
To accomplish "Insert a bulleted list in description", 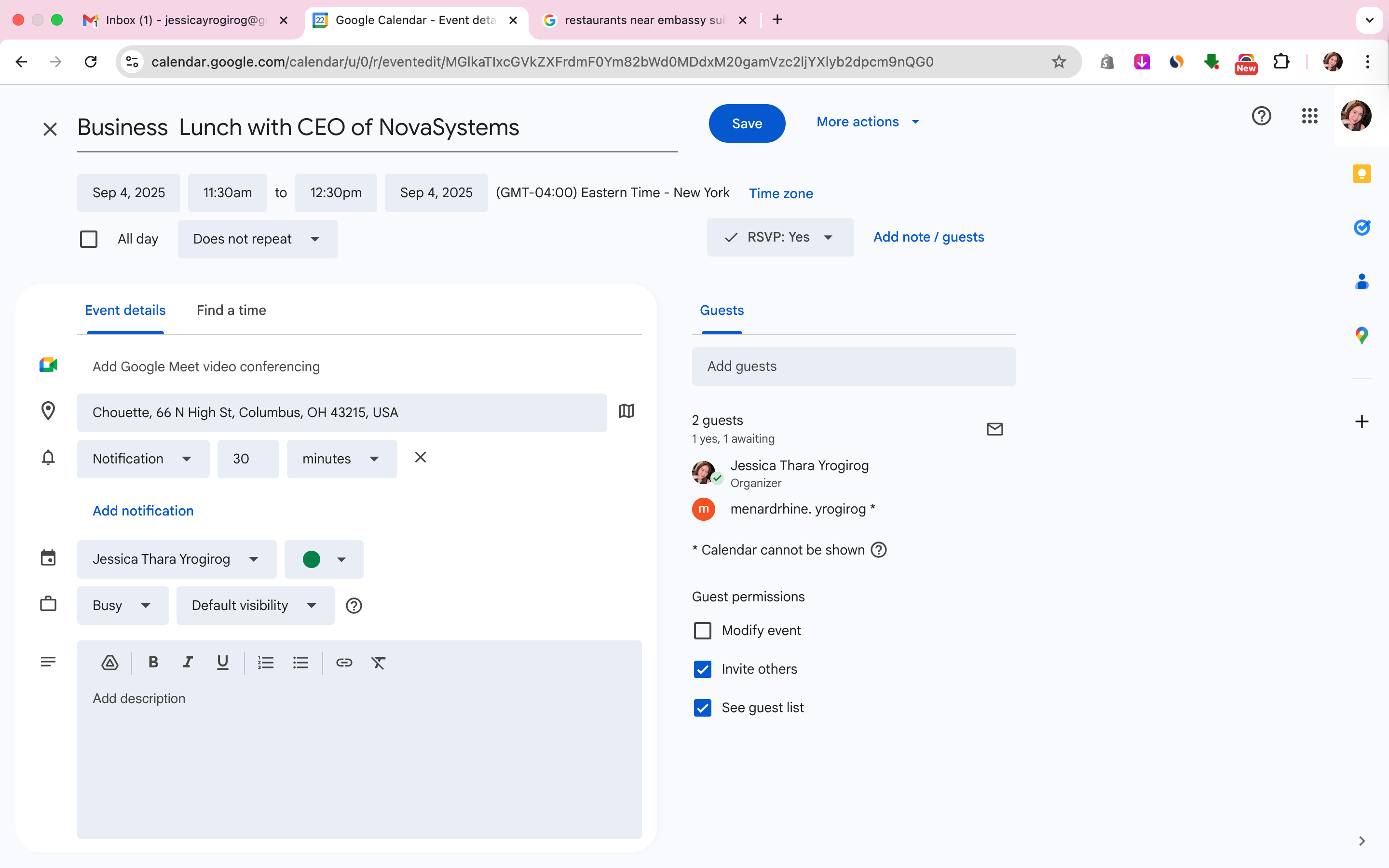I will pos(300,663).
